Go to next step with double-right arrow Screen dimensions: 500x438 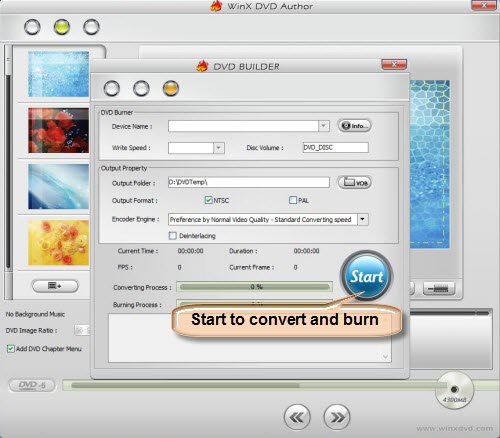coord(337,417)
